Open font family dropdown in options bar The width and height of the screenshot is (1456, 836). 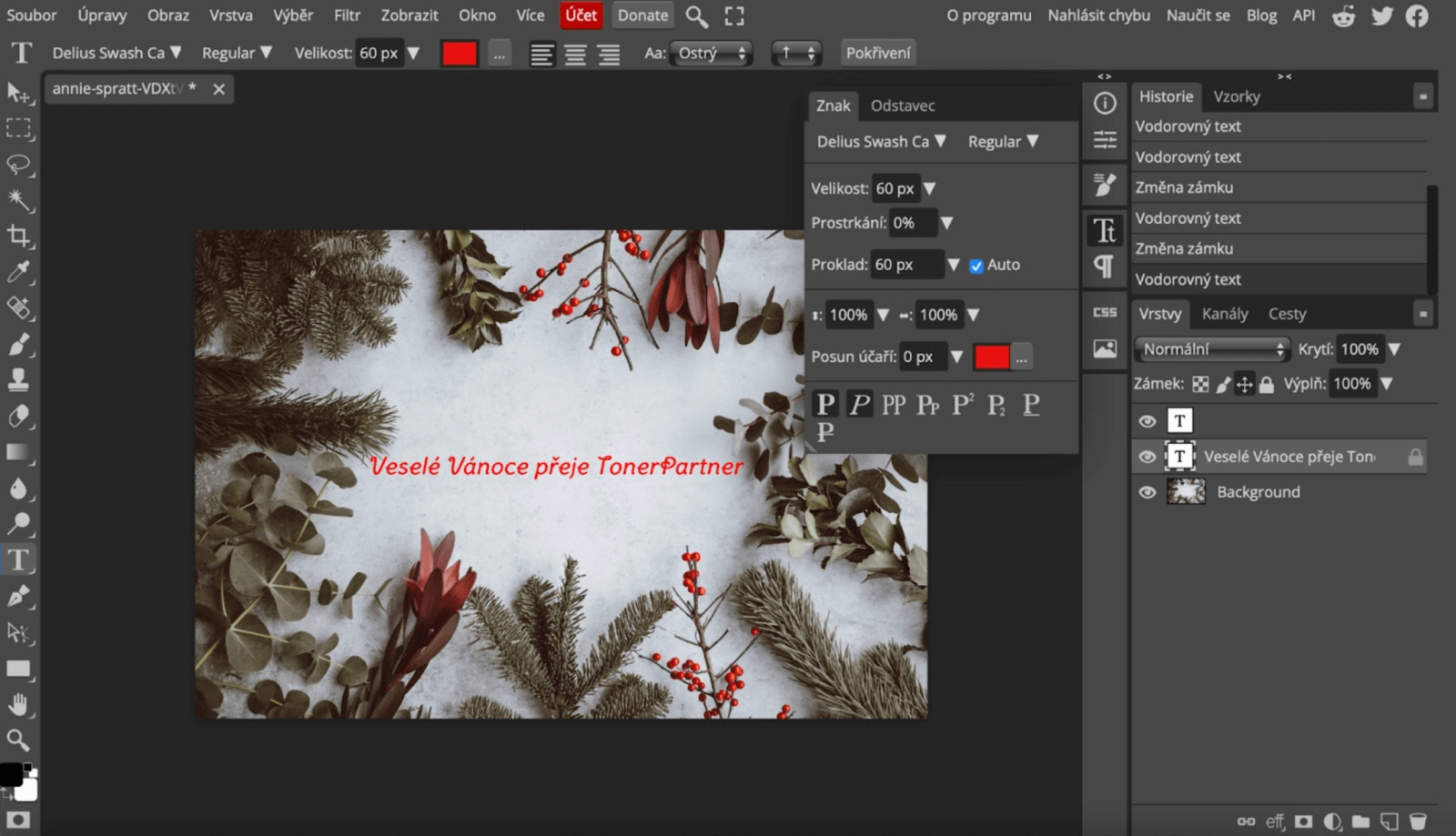(x=116, y=53)
